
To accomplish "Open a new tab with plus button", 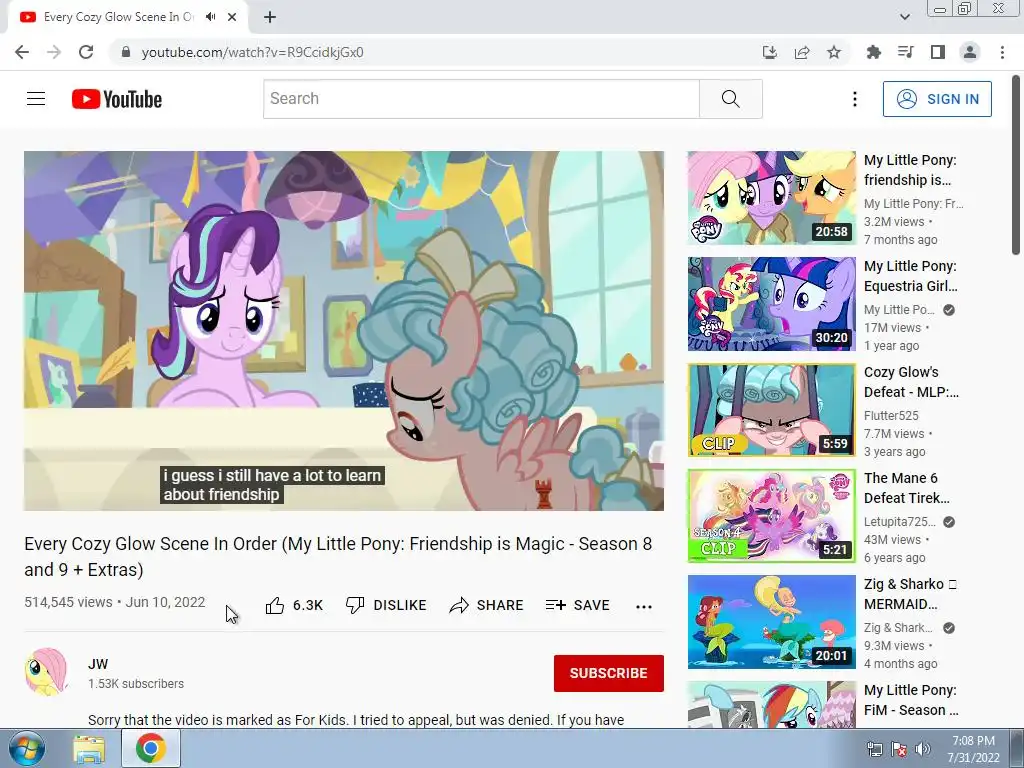I will click(x=270, y=17).
